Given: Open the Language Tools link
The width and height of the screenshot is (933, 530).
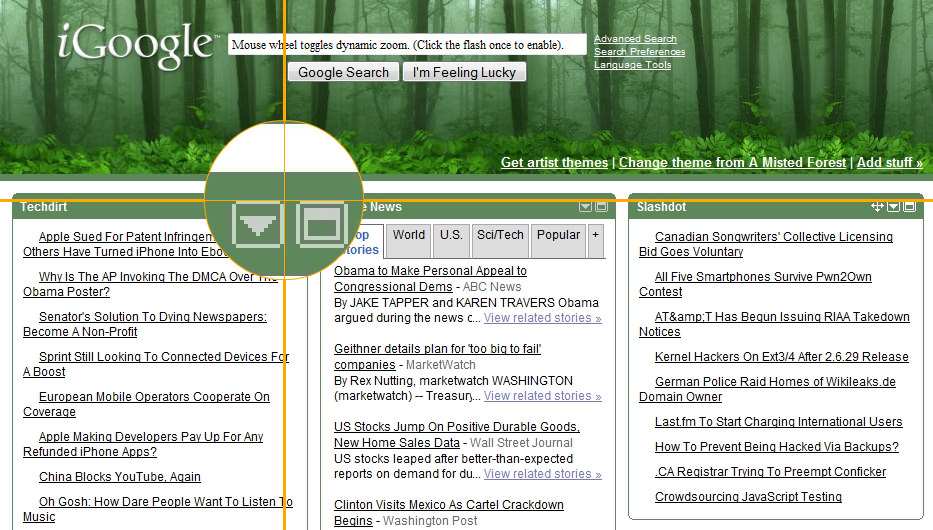Looking at the screenshot, I should (632, 65).
